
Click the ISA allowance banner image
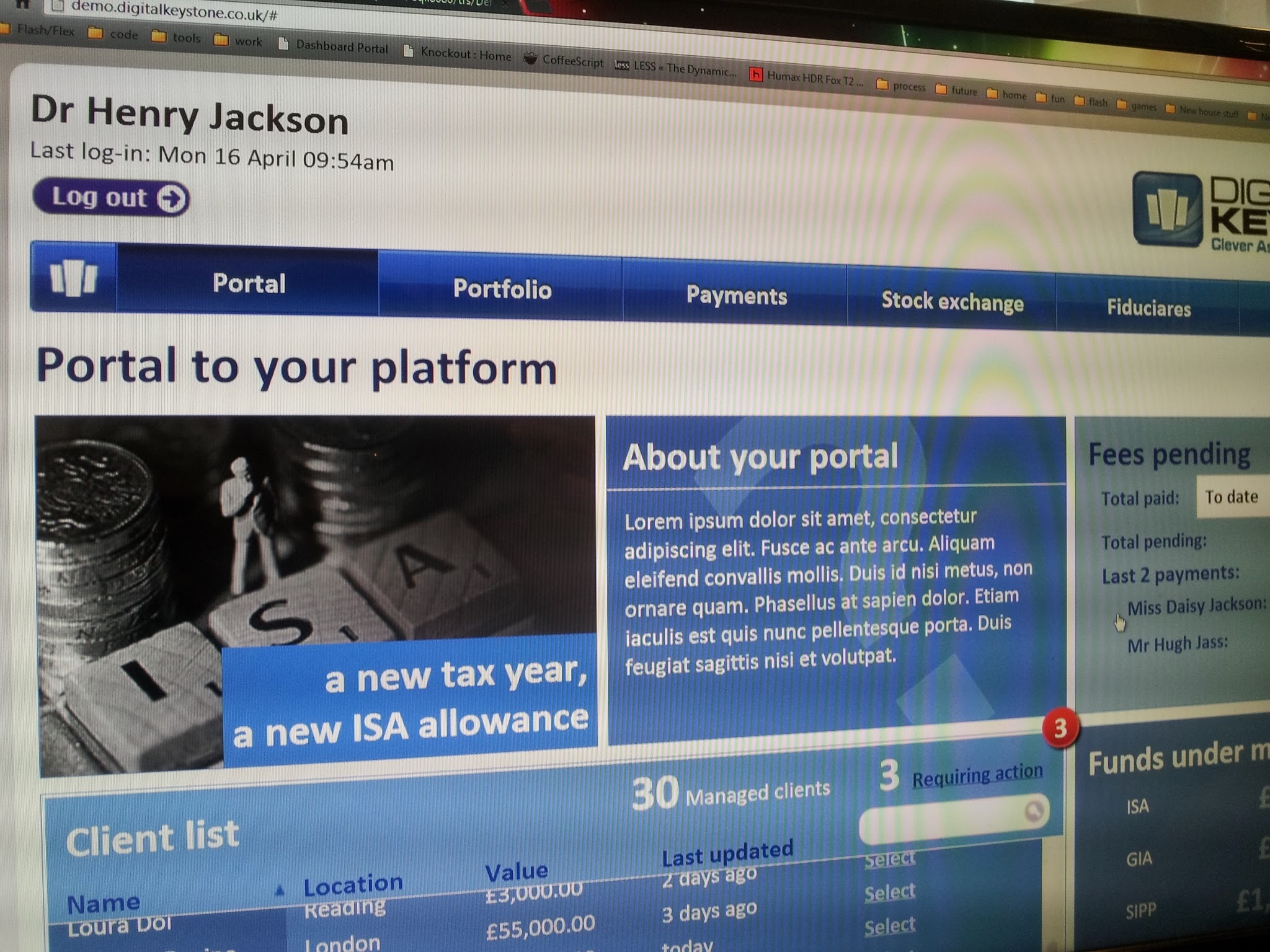point(316,589)
